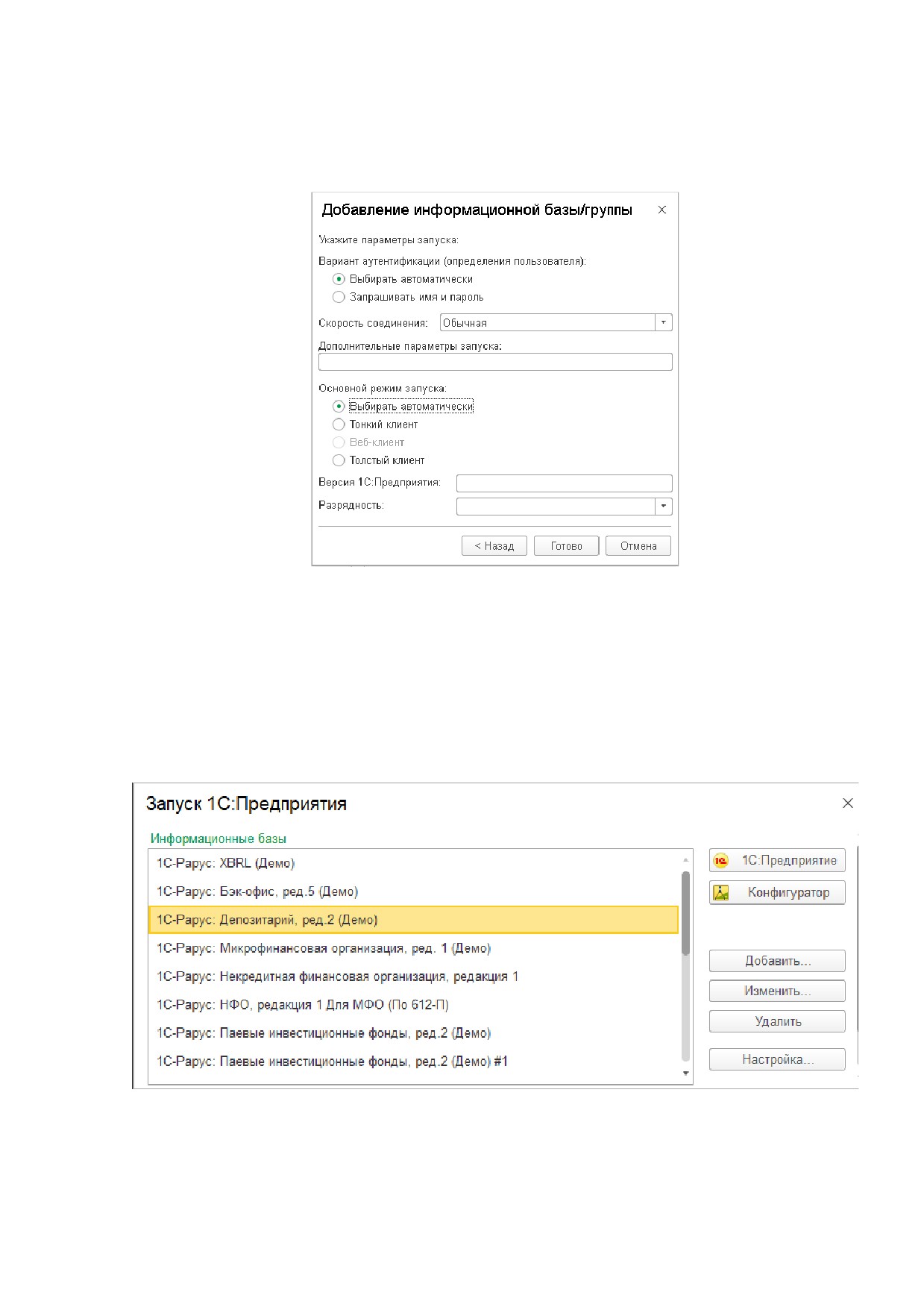Click the '< Назад' button

[x=494, y=546]
